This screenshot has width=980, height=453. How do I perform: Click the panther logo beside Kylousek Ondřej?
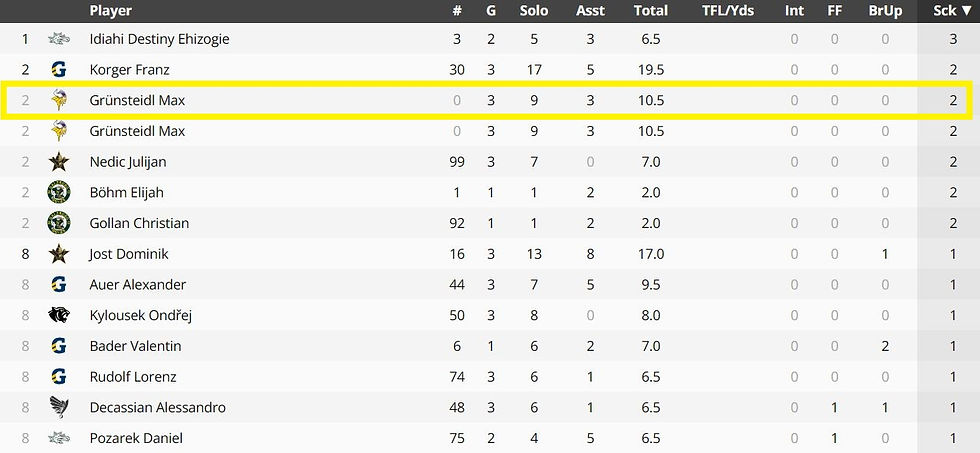pos(59,315)
